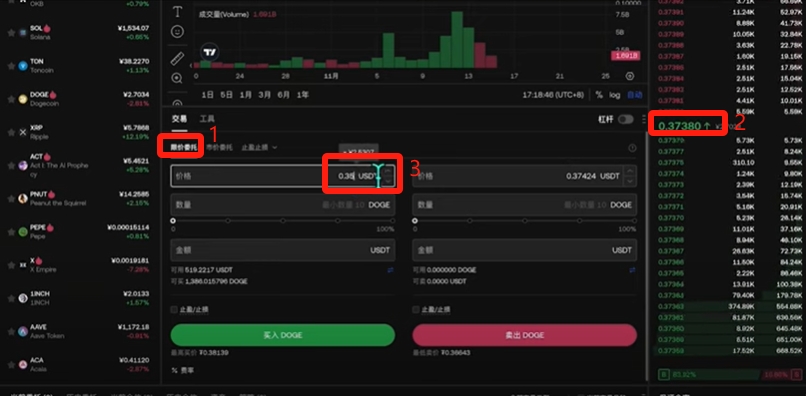Screen dimensions: 806x396
Task: Click the TradingView logo on the chart
Action: [210, 52]
